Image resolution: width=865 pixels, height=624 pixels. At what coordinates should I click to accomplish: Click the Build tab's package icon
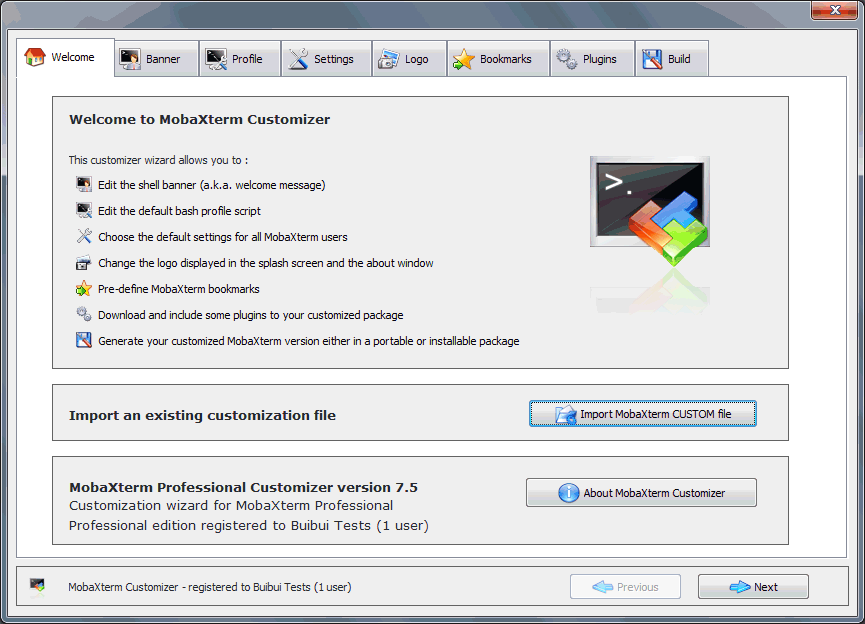click(x=652, y=59)
